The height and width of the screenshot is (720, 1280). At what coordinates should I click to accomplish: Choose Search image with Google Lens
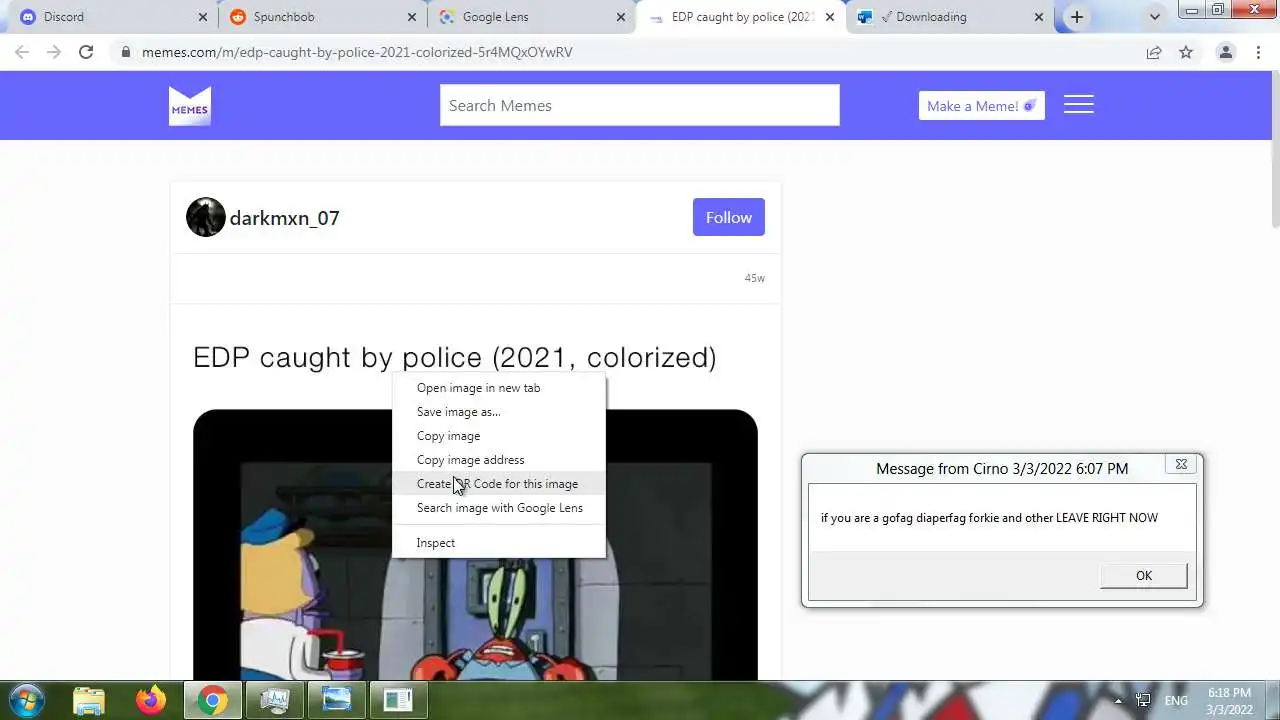pyautogui.click(x=499, y=508)
